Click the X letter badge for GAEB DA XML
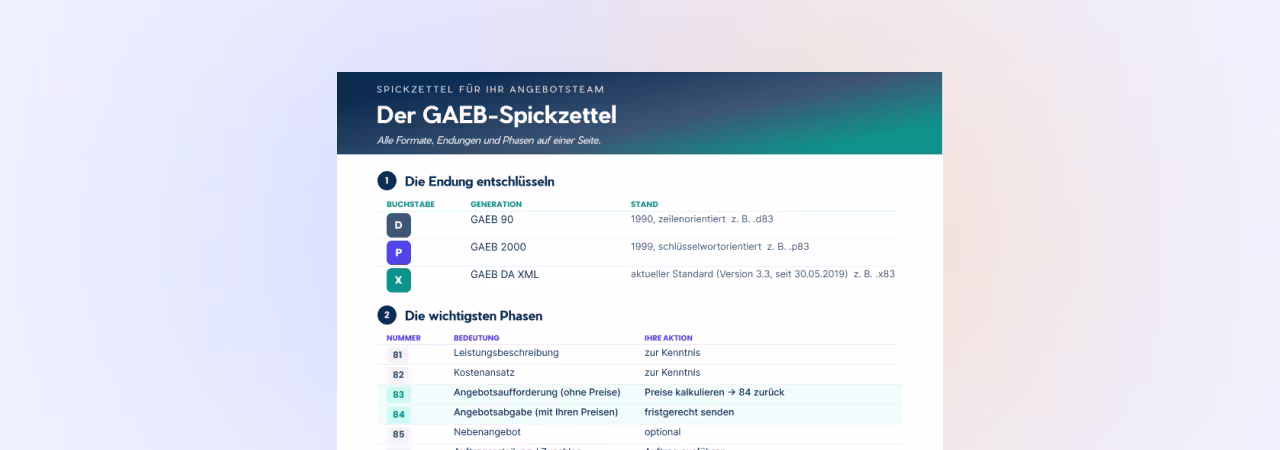 point(398,280)
